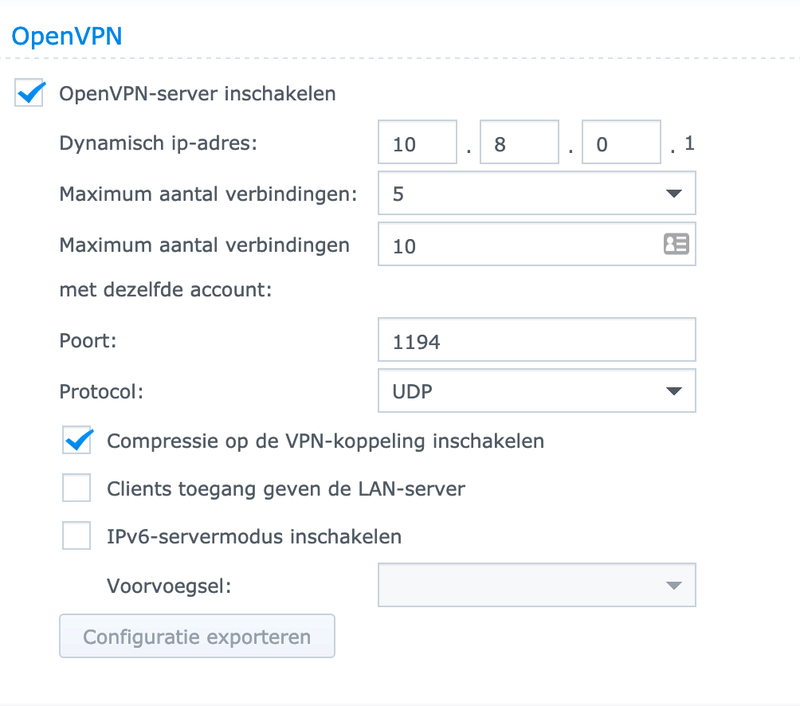Image resolution: width=800 pixels, height=706 pixels.
Task: Click the third IP octet field containing 0
Action: [621, 144]
